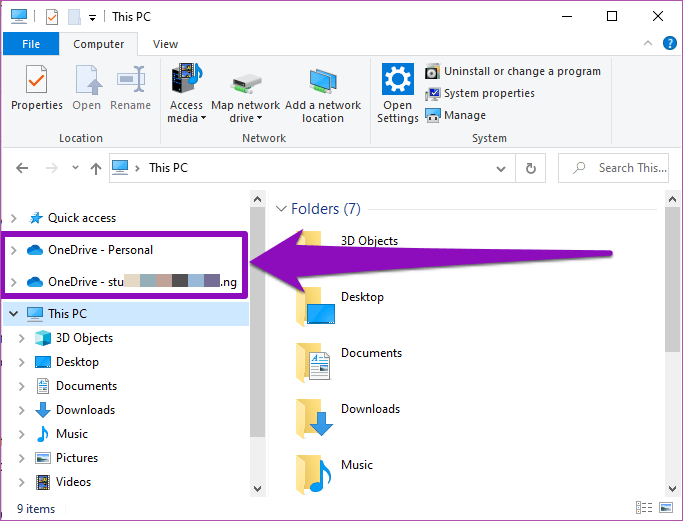Open address bar history dropdown
Image resolution: width=683 pixels, height=521 pixels.
tap(501, 169)
